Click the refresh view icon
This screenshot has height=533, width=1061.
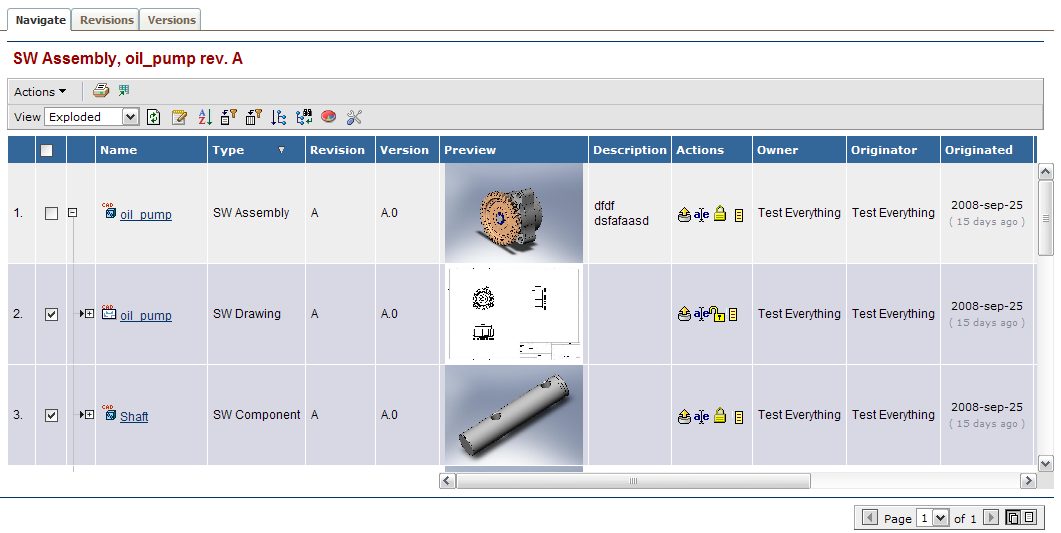(153, 117)
